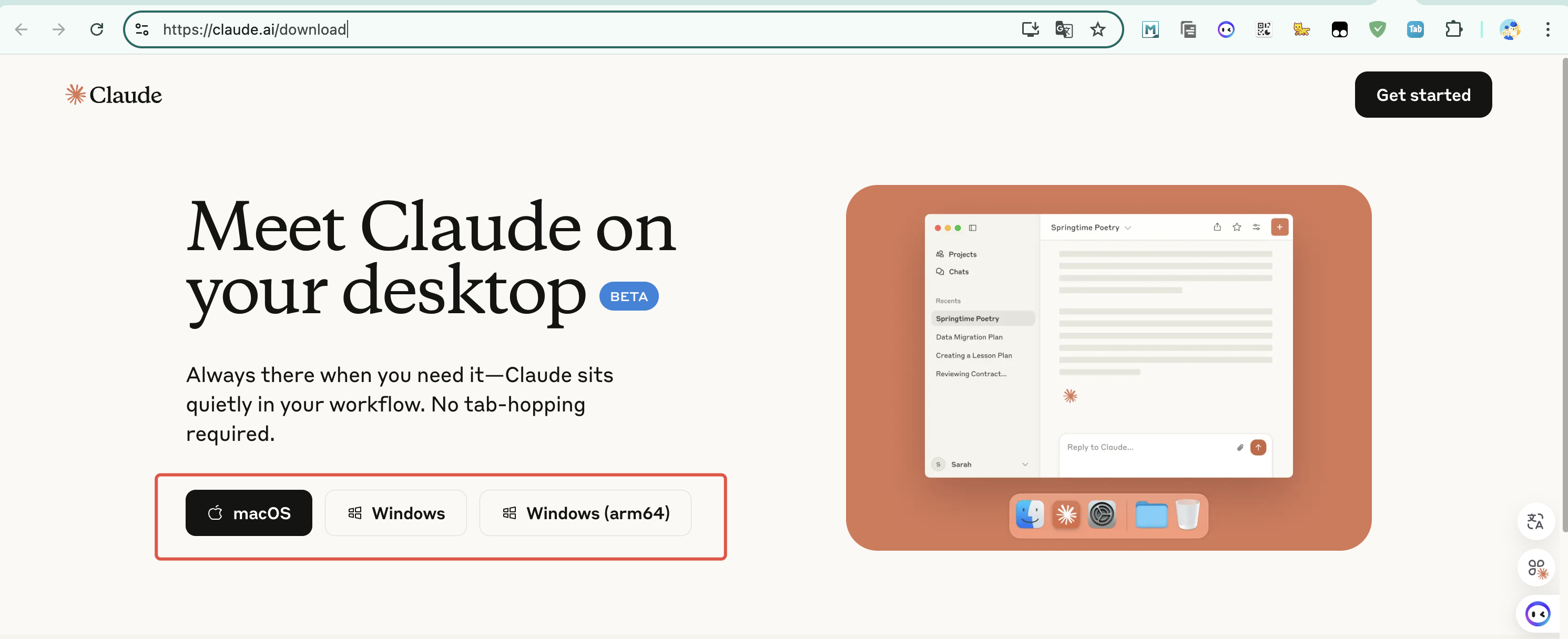Open the Extensions puzzle piece icon
This screenshot has width=1568, height=639.
[x=1453, y=29]
